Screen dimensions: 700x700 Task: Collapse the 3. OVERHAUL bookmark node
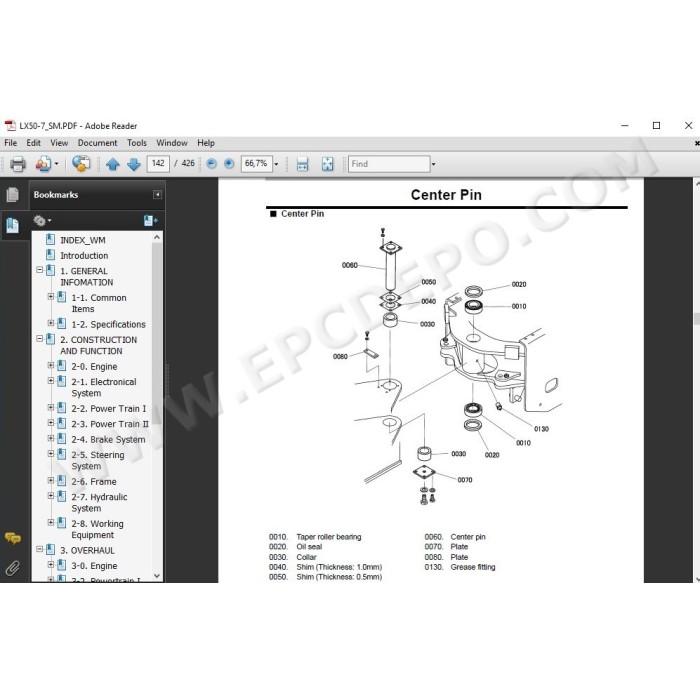[x=39, y=549]
